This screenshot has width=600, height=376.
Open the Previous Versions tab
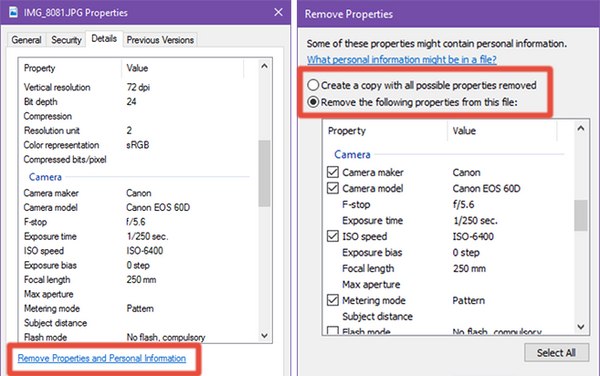(x=160, y=40)
